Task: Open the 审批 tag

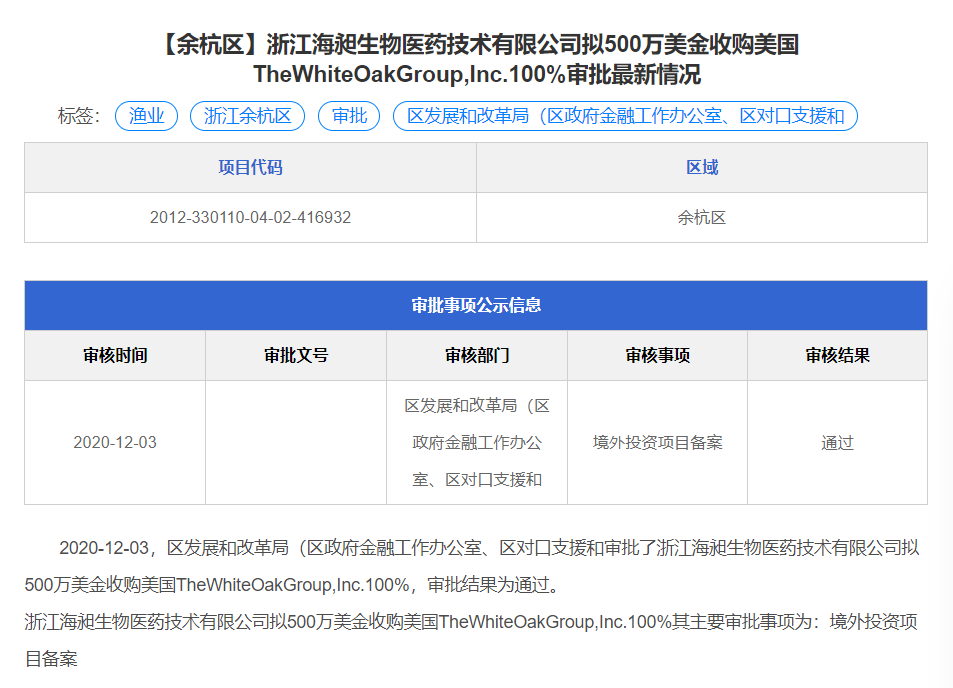Action: point(349,115)
